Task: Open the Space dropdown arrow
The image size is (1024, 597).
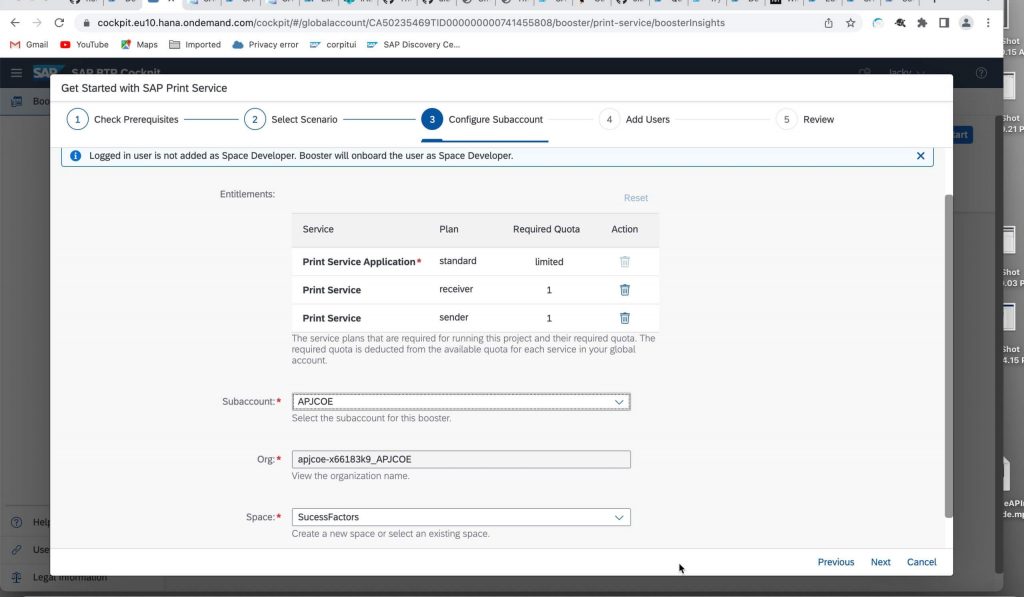Action: point(618,517)
